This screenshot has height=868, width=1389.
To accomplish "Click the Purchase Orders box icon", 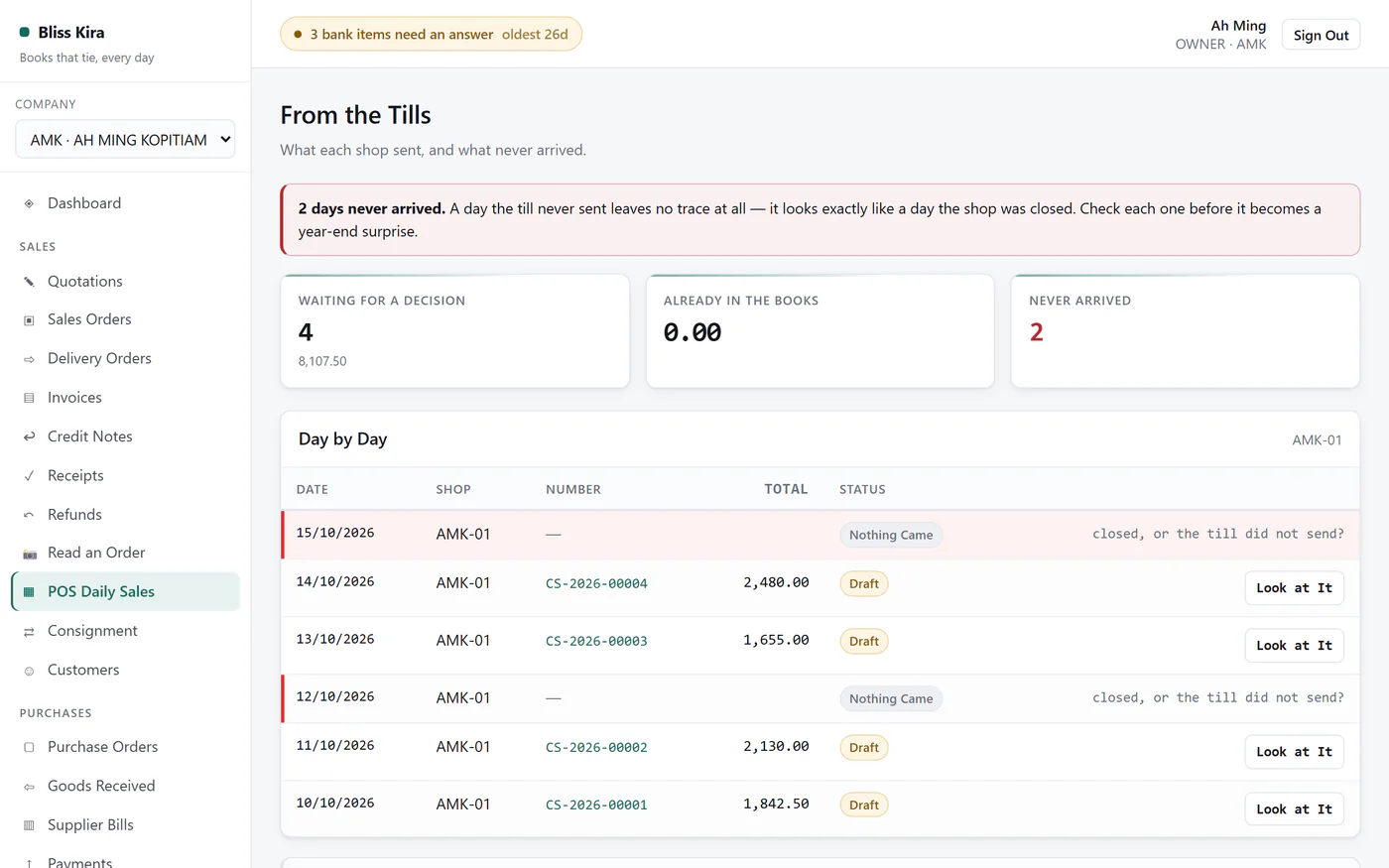I will pyautogui.click(x=29, y=747).
